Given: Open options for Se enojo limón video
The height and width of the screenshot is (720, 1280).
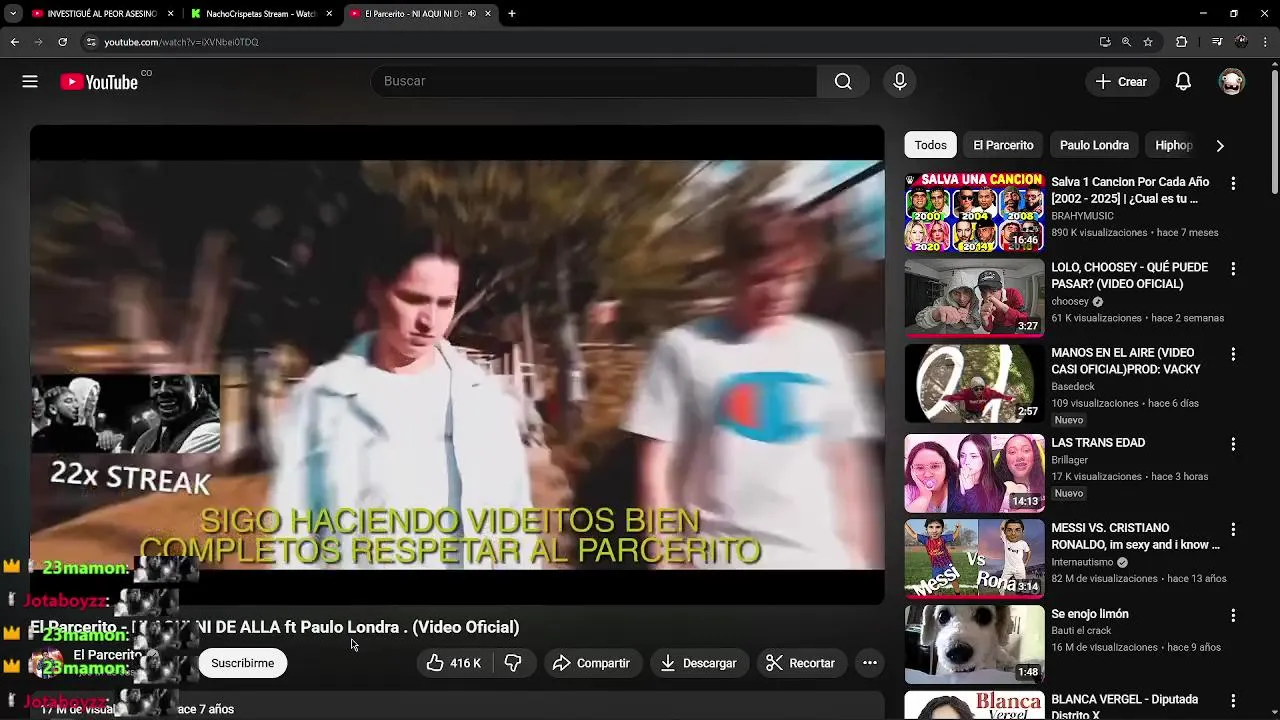Looking at the screenshot, I should [1233, 615].
